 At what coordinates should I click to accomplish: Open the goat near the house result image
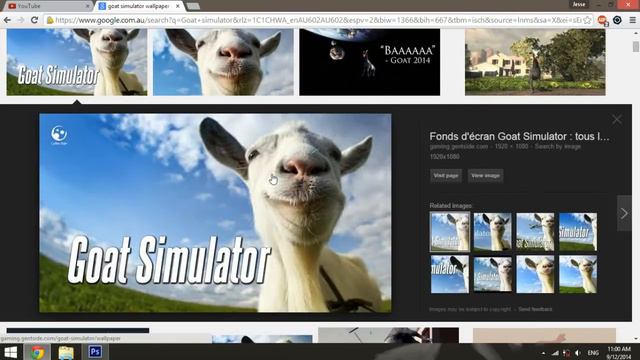tap(535, 62)
